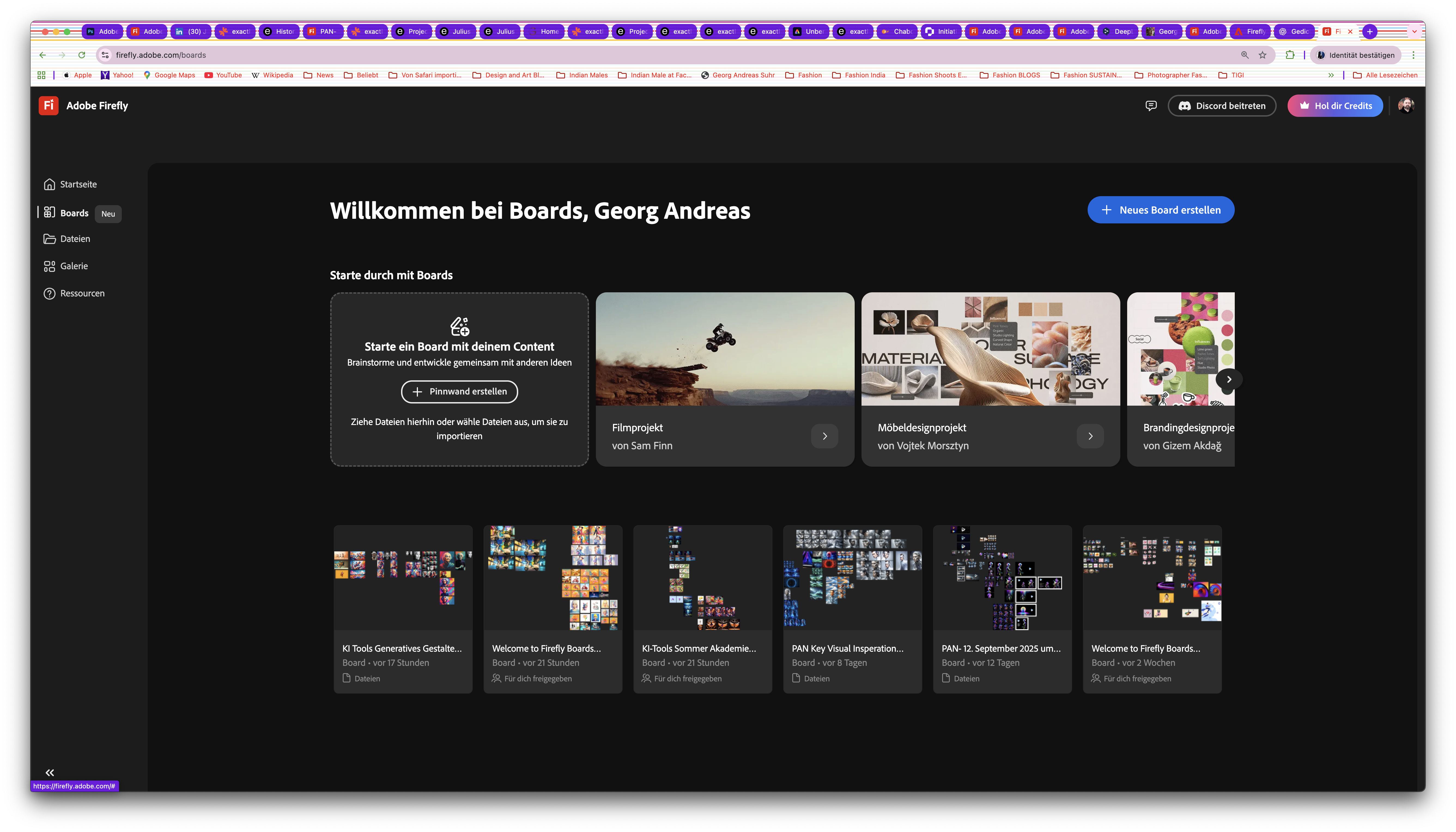Click the Discord beitreten button
Screen dimensions: 1456x832
click(1222, 106)
